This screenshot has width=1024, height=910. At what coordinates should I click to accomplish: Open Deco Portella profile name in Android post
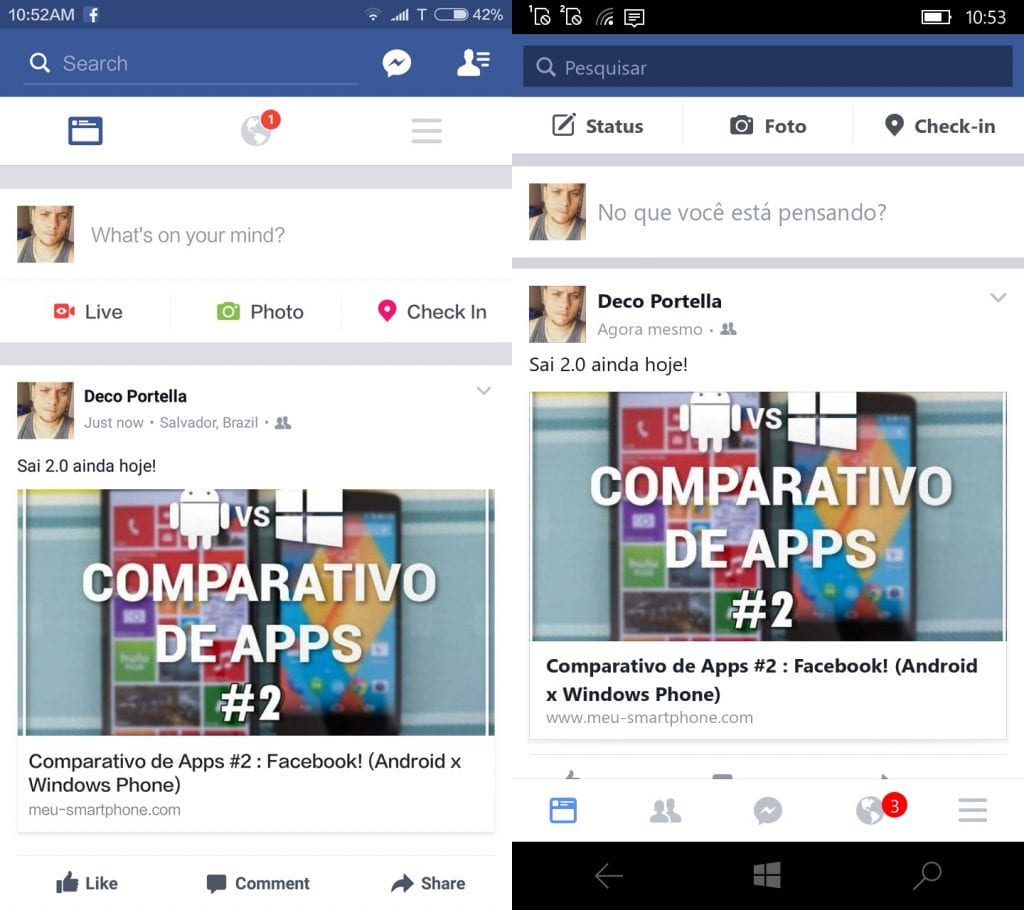click(135, 396)
